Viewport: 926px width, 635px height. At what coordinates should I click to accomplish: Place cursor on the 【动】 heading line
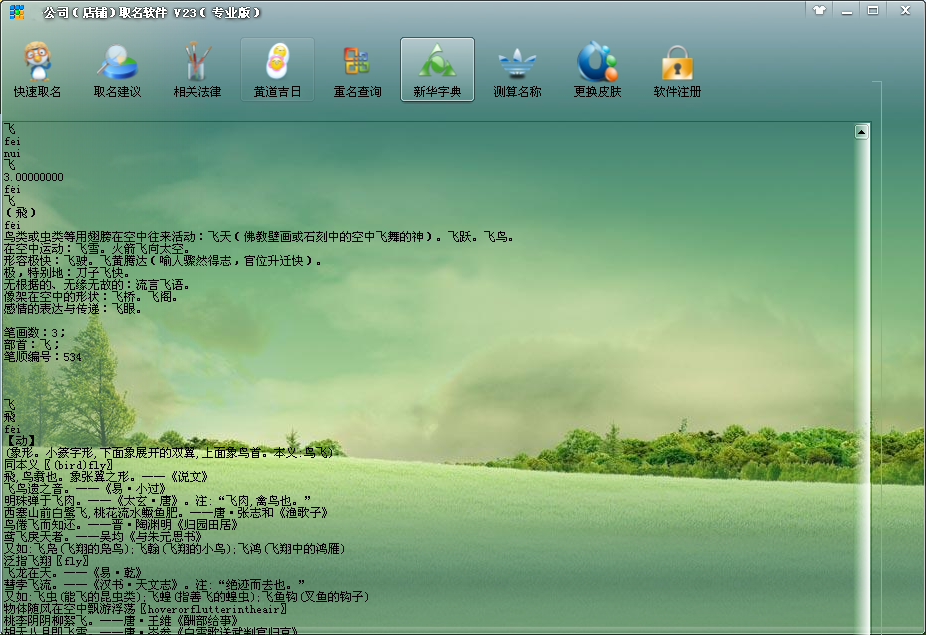[20, 440]
